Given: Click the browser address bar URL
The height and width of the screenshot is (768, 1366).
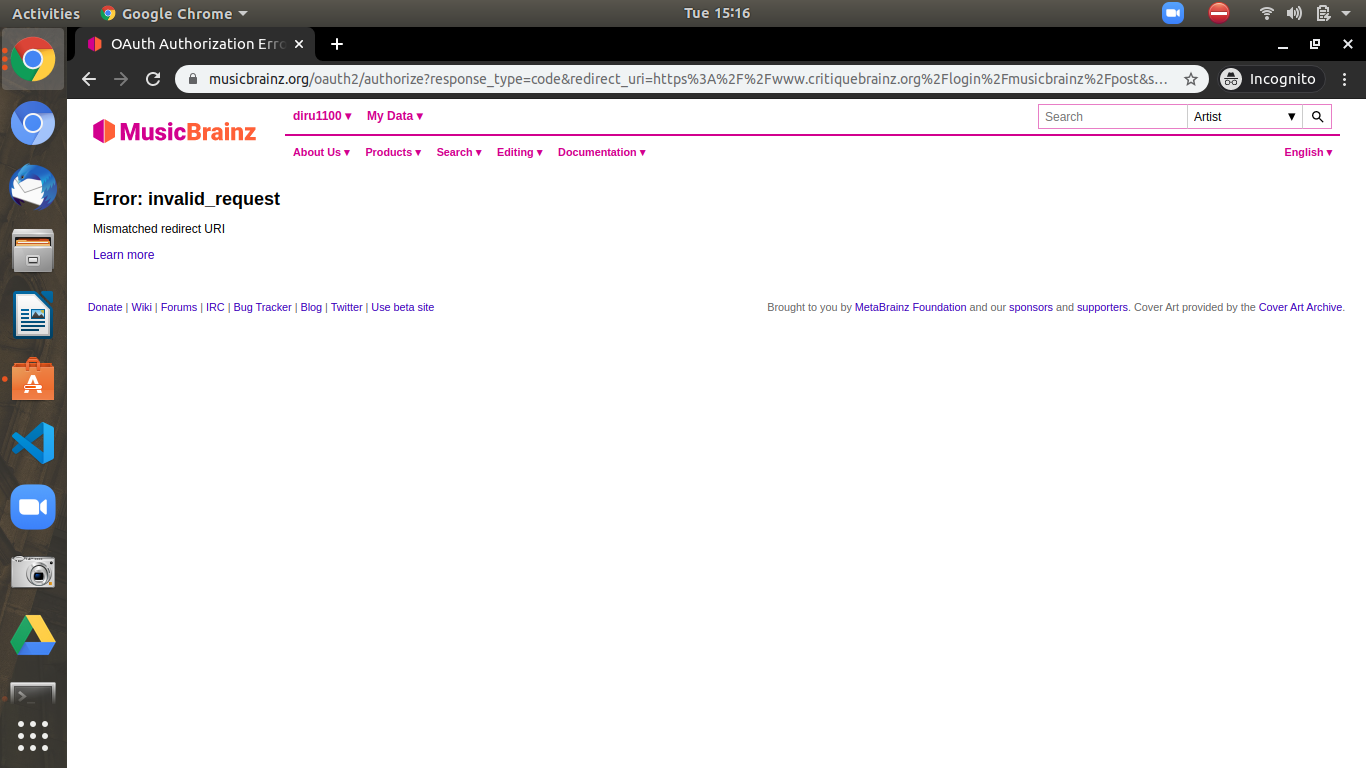Looking at the screenshot, I should point(688,79).
